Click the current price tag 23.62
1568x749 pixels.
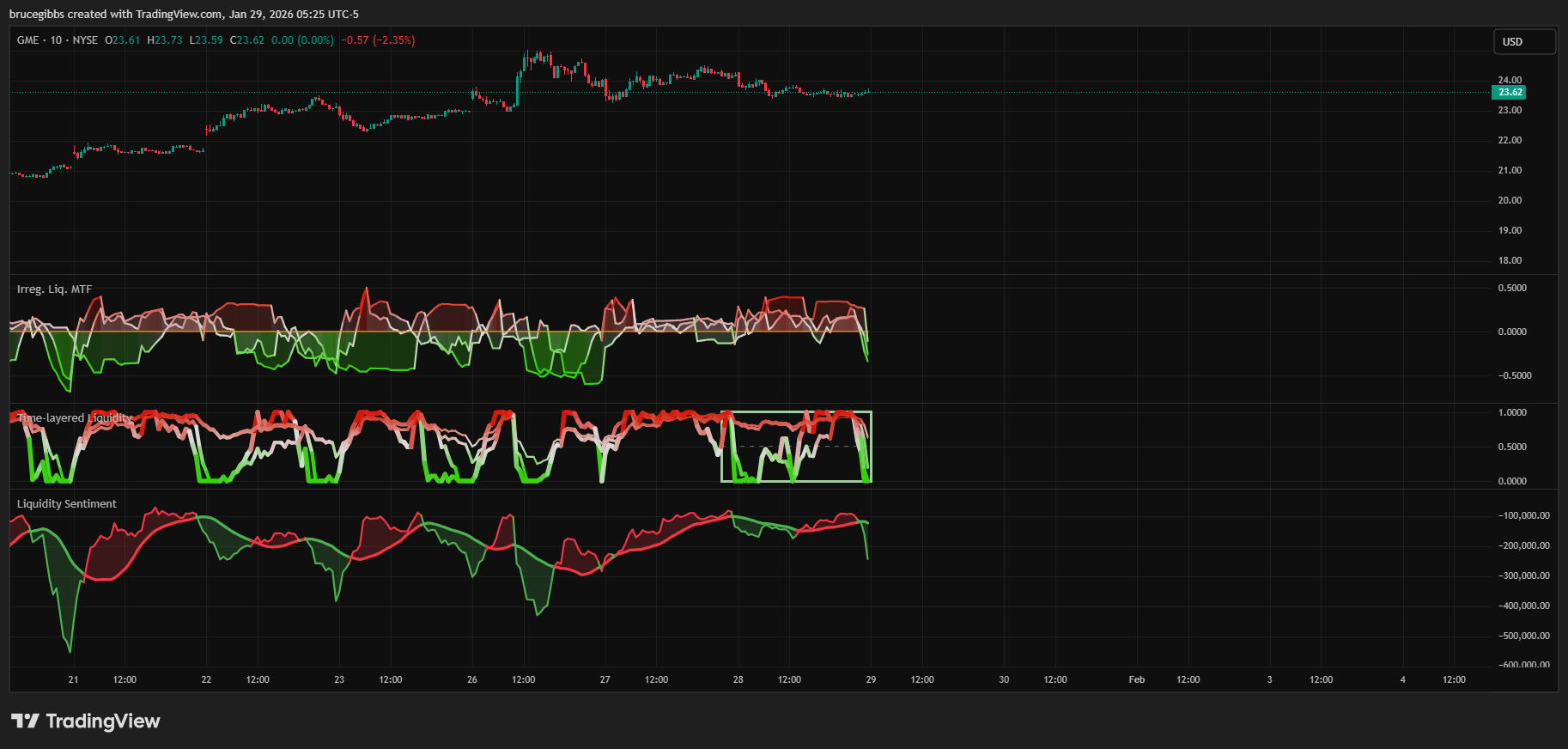tap(1510, 93)
